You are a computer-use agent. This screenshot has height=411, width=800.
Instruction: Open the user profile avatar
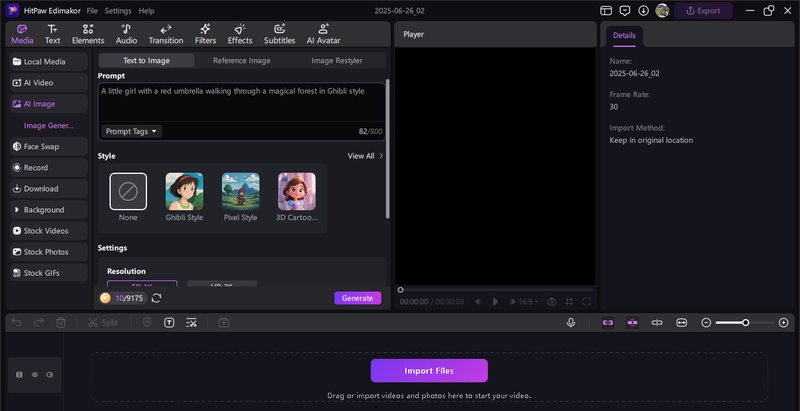[662, 11]
